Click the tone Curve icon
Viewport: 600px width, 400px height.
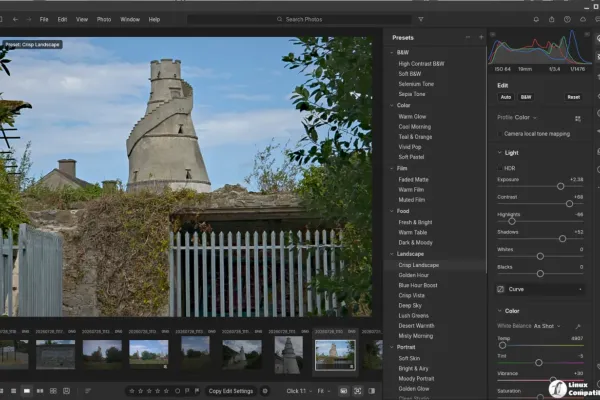click(x=500, y=289)
